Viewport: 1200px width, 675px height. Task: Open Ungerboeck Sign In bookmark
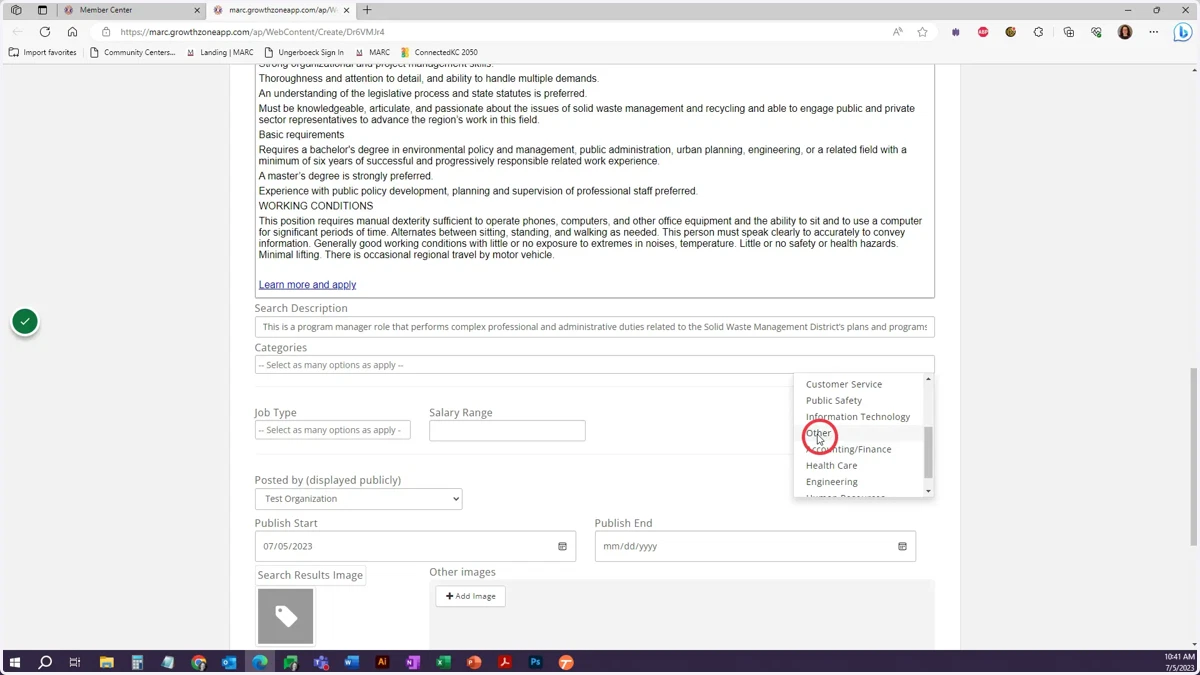pos(304,52)
